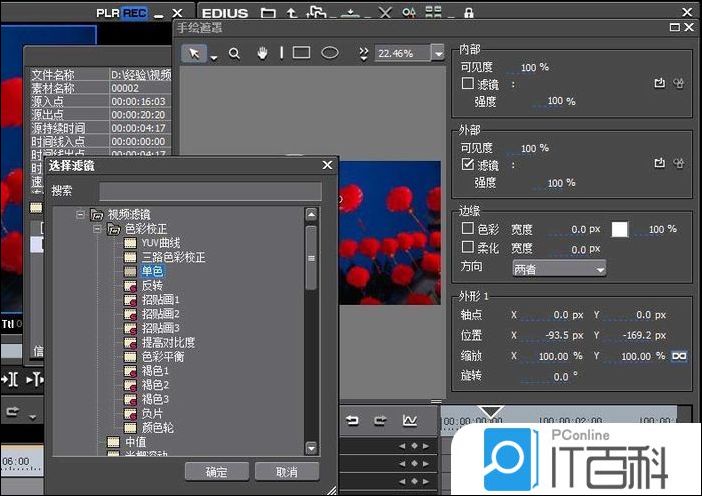Viewport: 702px width, 496px height.
Task: Open the 22.46% zoom level dropdown
Action: tap(437, 53)
